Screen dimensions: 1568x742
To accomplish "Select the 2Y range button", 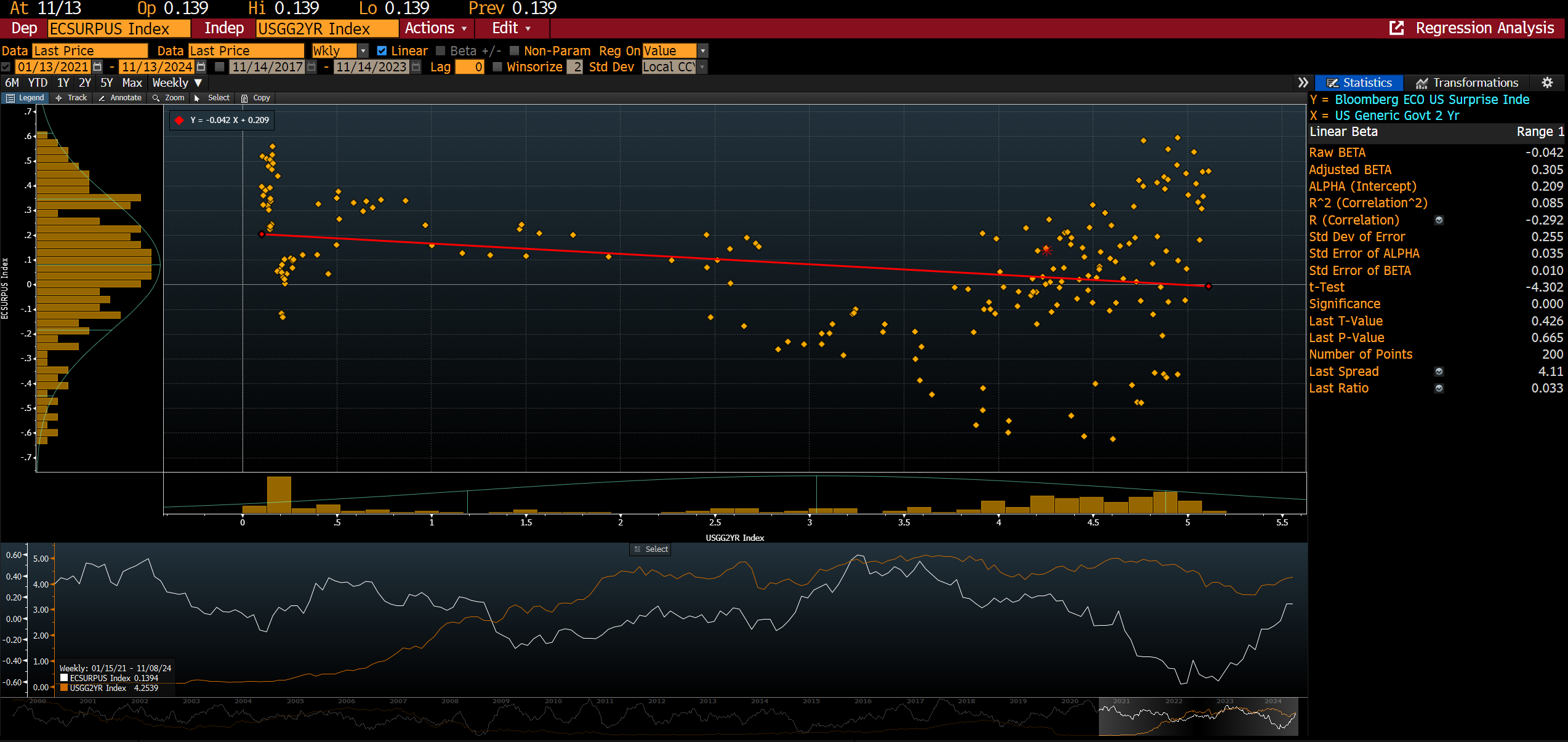I will click(85, 82).
